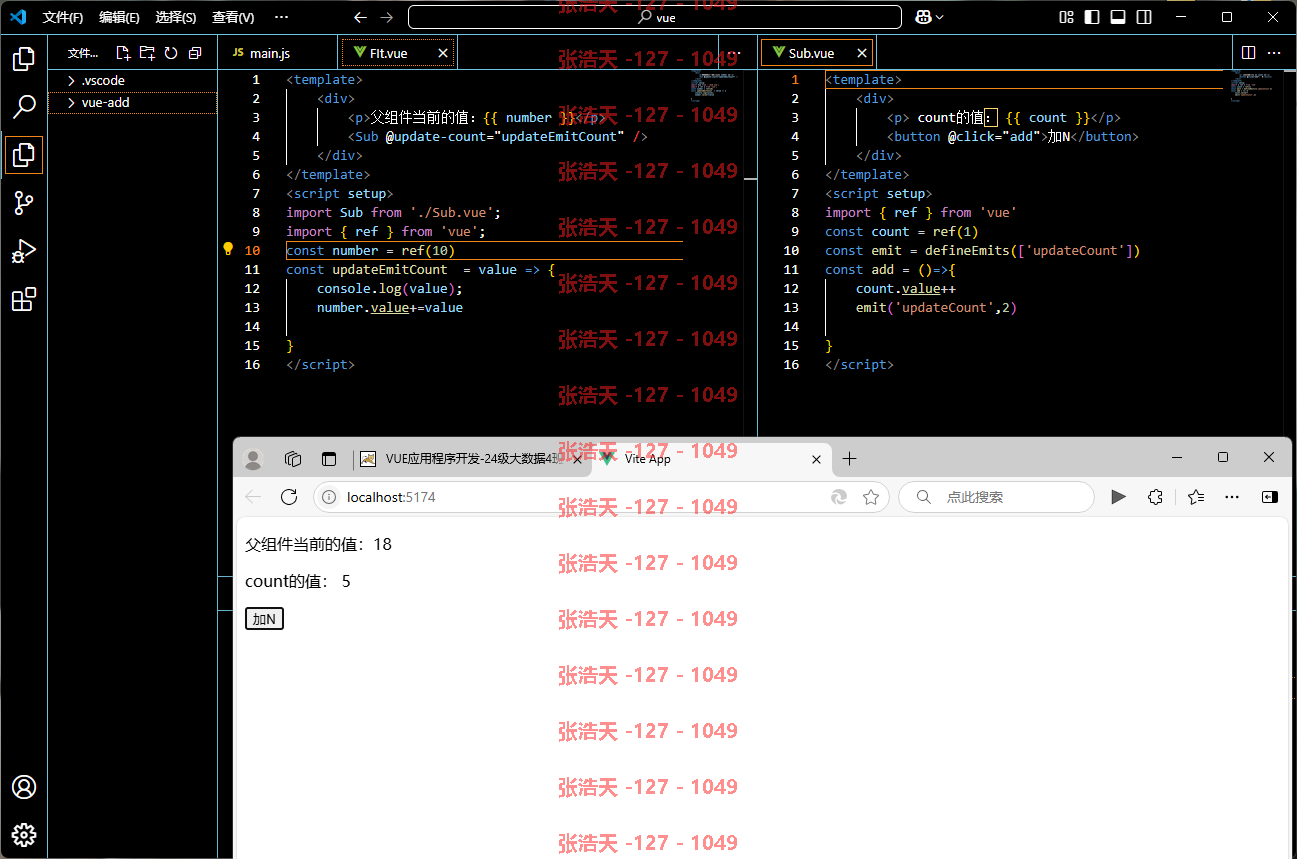This screenshot has width=1297, height=859.
Task: View site information for localhost
Action: point(329,497)
